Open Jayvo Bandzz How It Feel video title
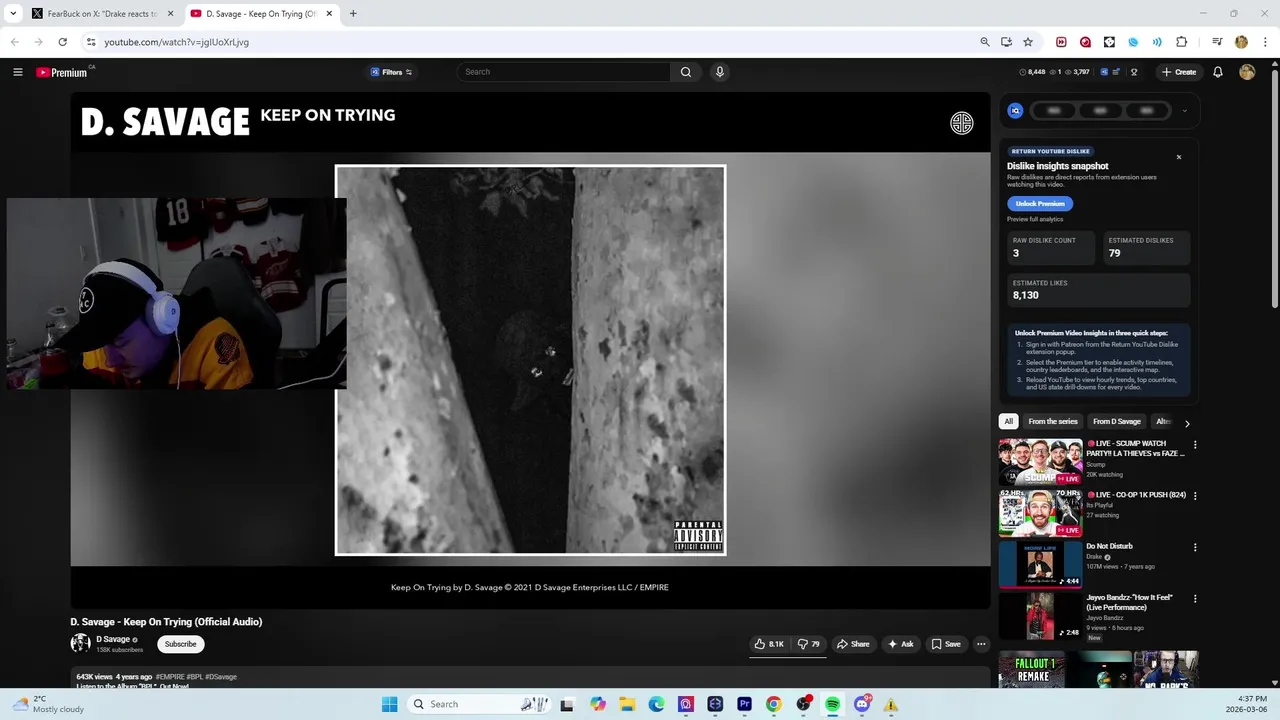Viewport: 1280px width, 720px height. (1129, 602)
